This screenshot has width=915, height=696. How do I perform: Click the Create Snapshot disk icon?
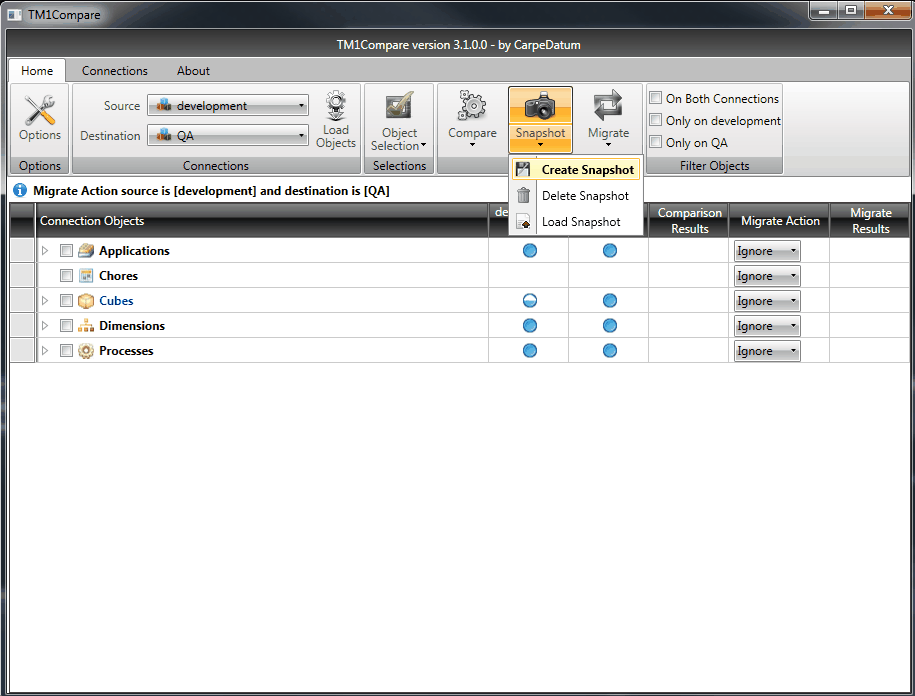click(523, 170)
